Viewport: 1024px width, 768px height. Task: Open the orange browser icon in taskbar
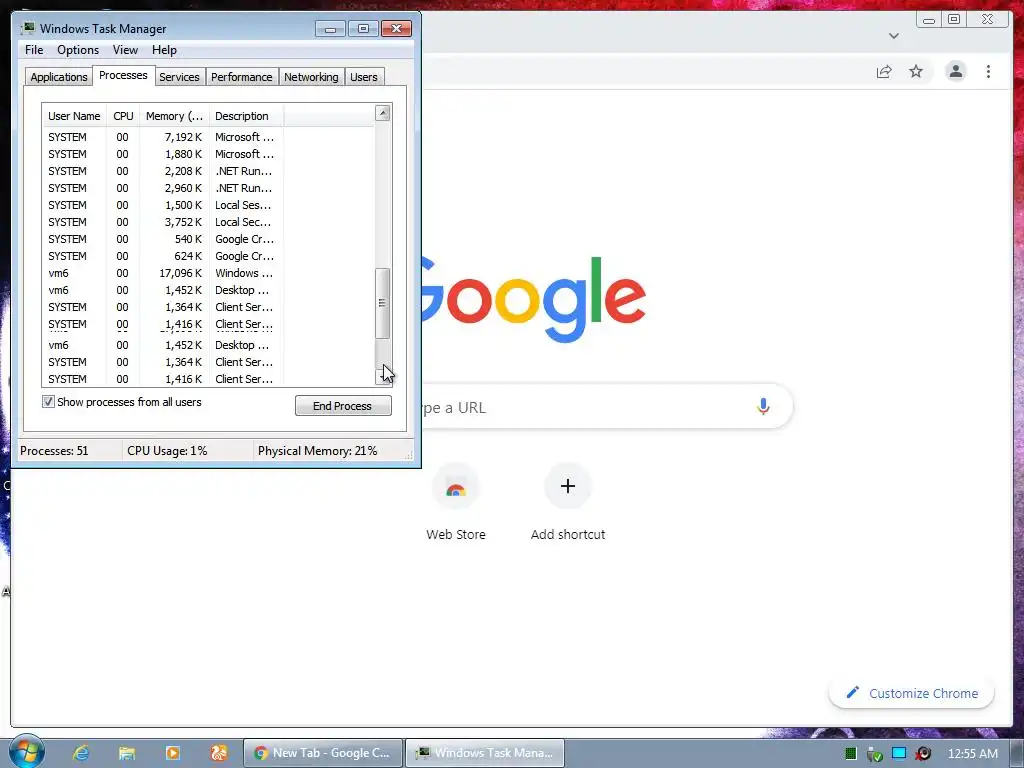(219, 753)
